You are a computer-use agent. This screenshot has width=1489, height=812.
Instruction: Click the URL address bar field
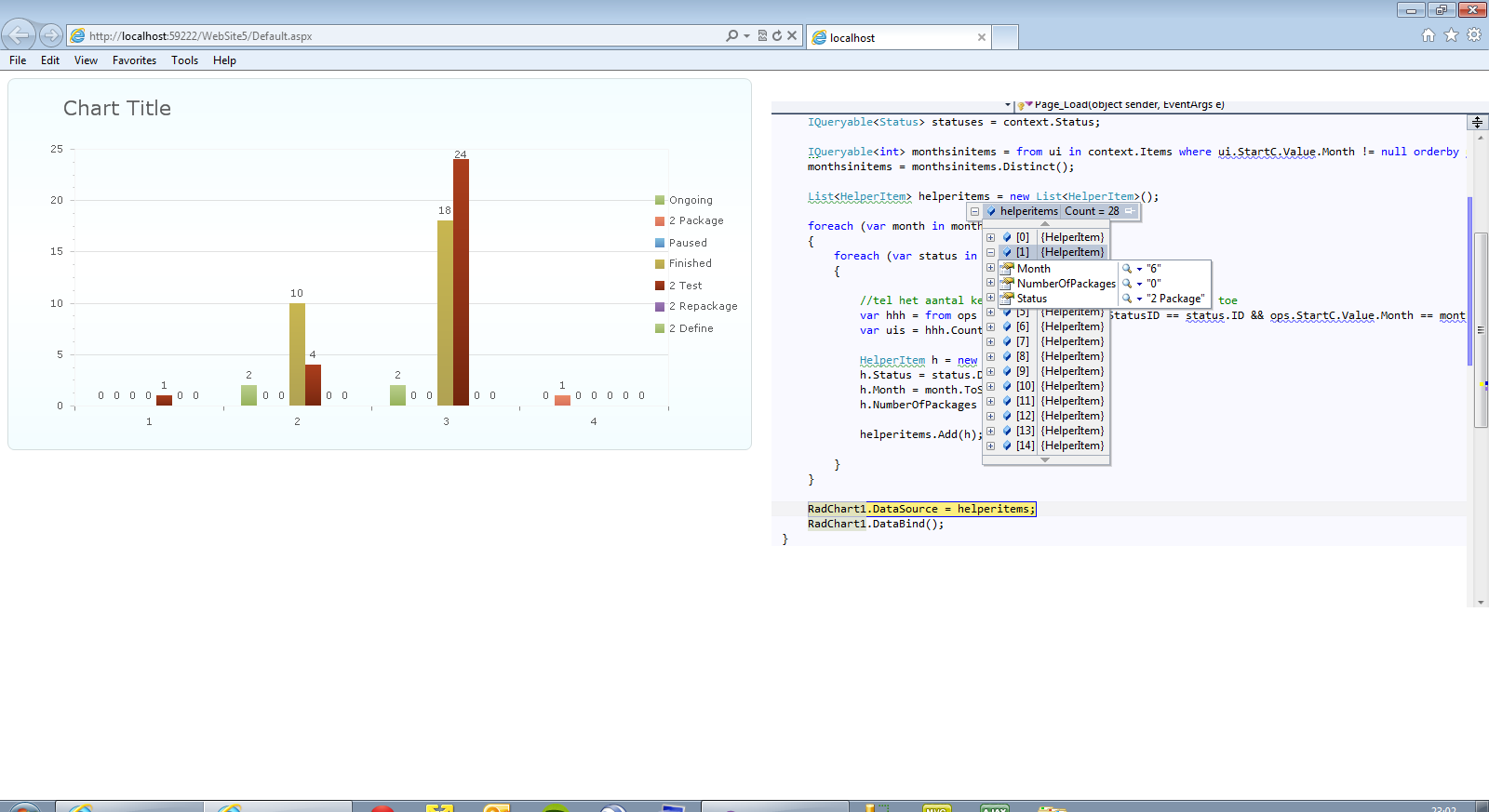tap(400, 36)
